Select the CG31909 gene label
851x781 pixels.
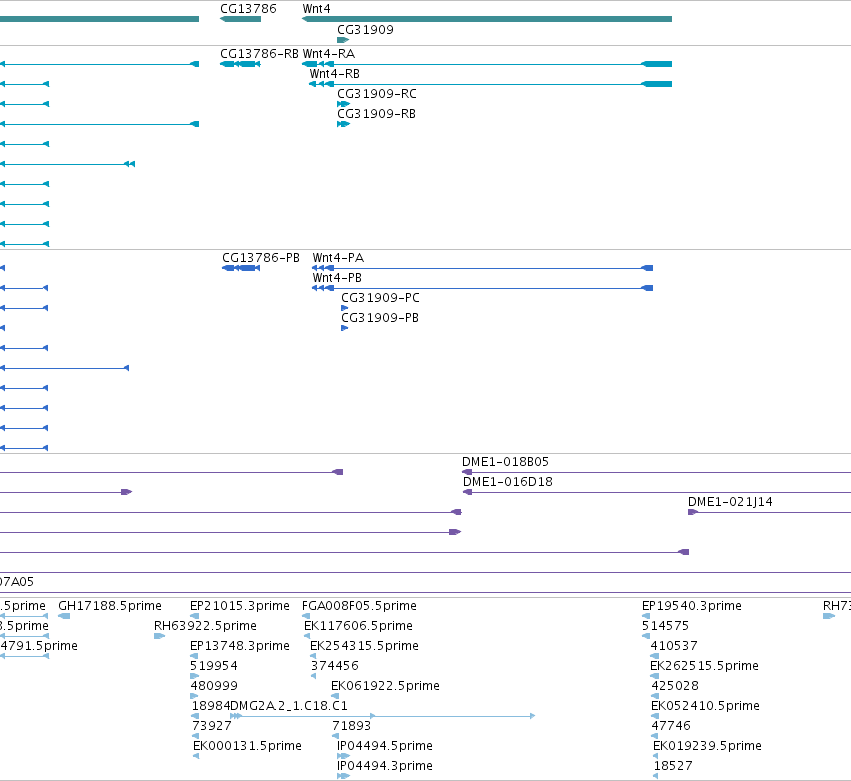click(365, 30)
